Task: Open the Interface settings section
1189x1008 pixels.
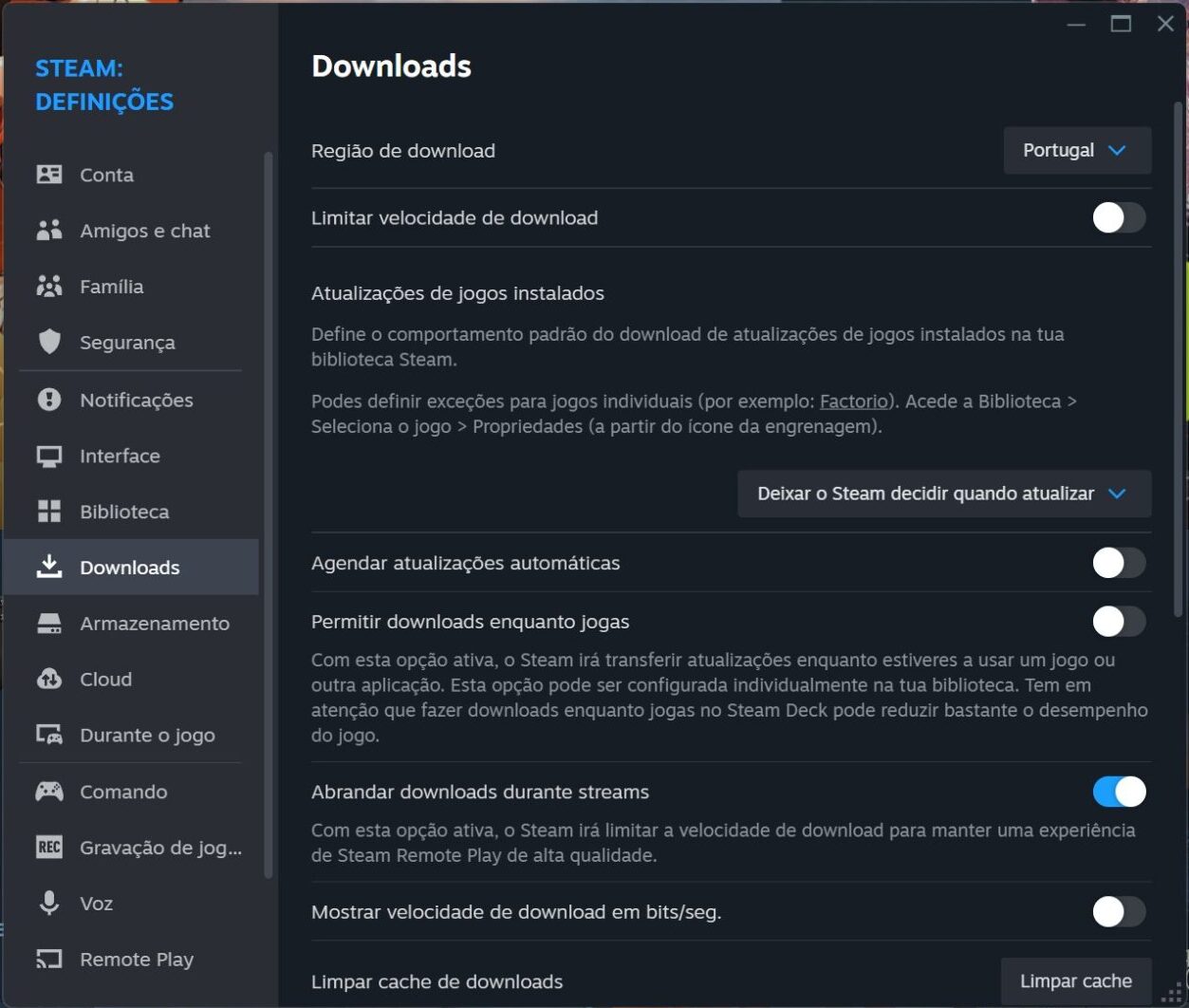Action: [120, 456]
